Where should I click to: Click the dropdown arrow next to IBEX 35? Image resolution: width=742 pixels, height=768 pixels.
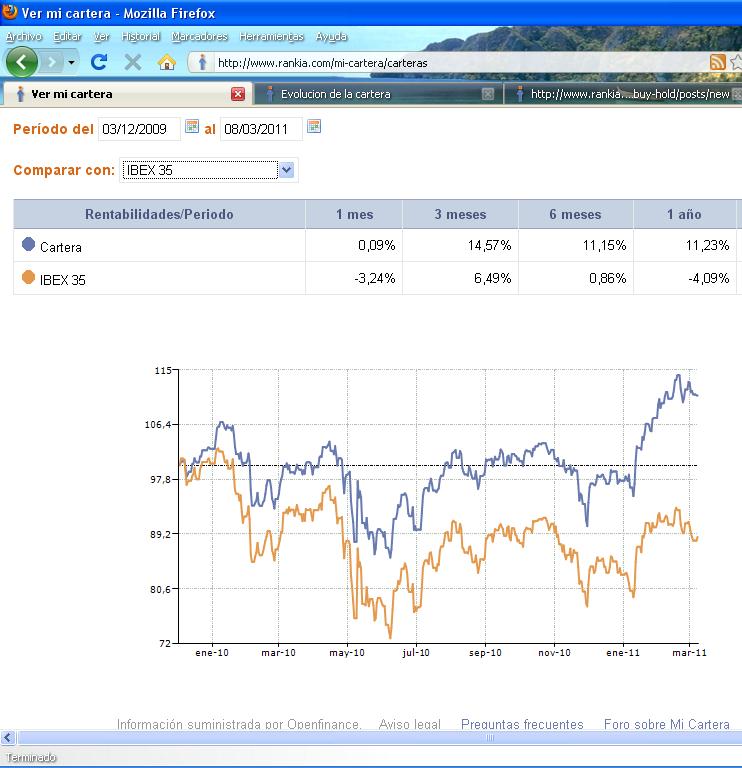tap(287, 170)
